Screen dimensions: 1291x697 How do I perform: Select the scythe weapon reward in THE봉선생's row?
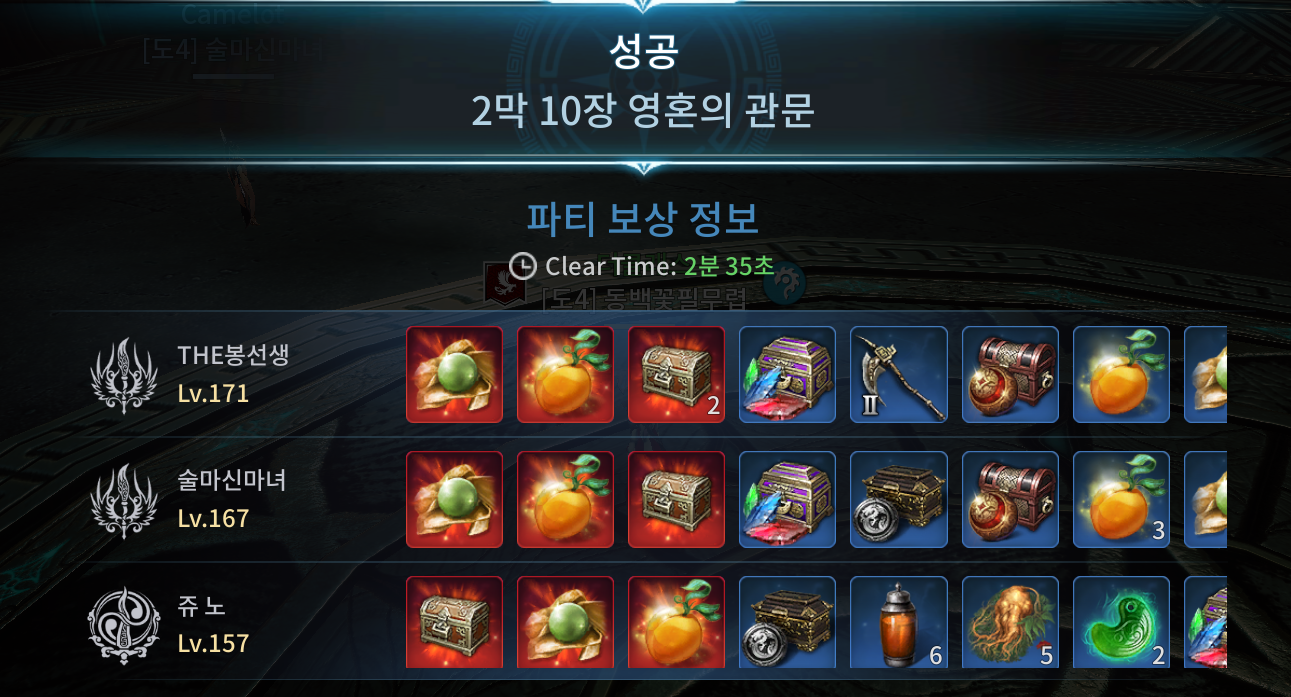899,374
